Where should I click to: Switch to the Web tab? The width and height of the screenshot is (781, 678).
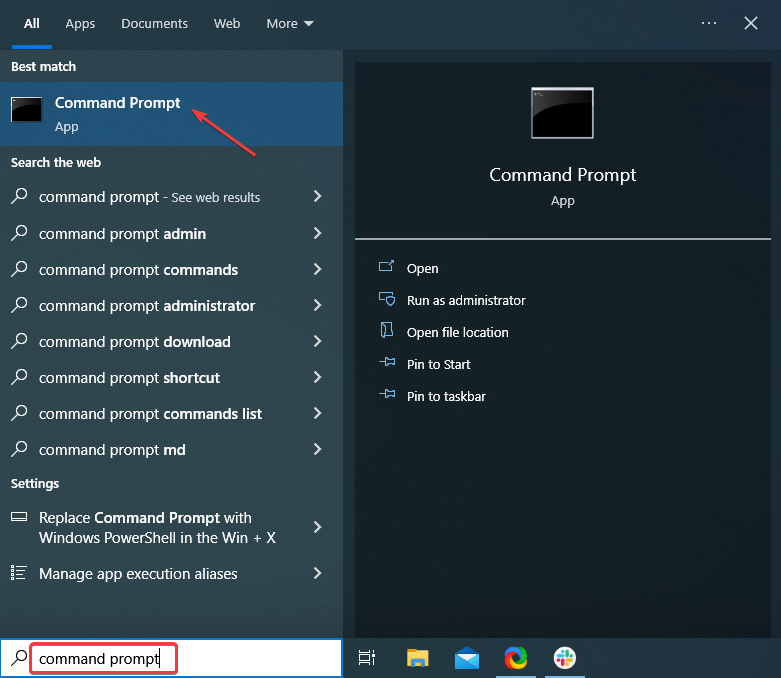[227, 23]
